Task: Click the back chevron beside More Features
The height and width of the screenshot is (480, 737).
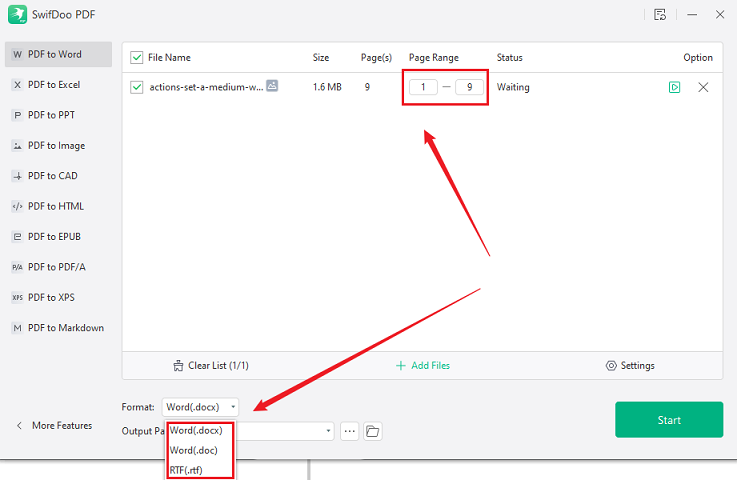Action: tap(19, 425)
